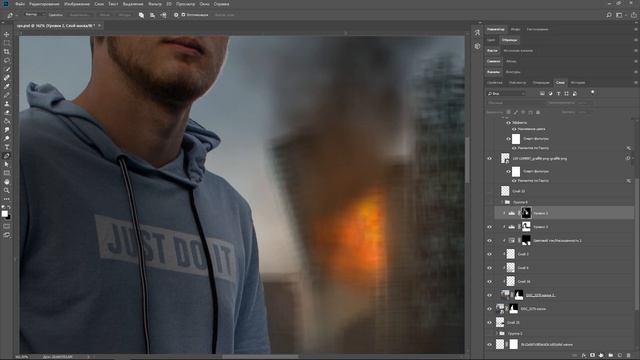Open path arrangement icon in options bar
Image resolution: width=640 pixels, height=360 pixels.
pos(163,15)
